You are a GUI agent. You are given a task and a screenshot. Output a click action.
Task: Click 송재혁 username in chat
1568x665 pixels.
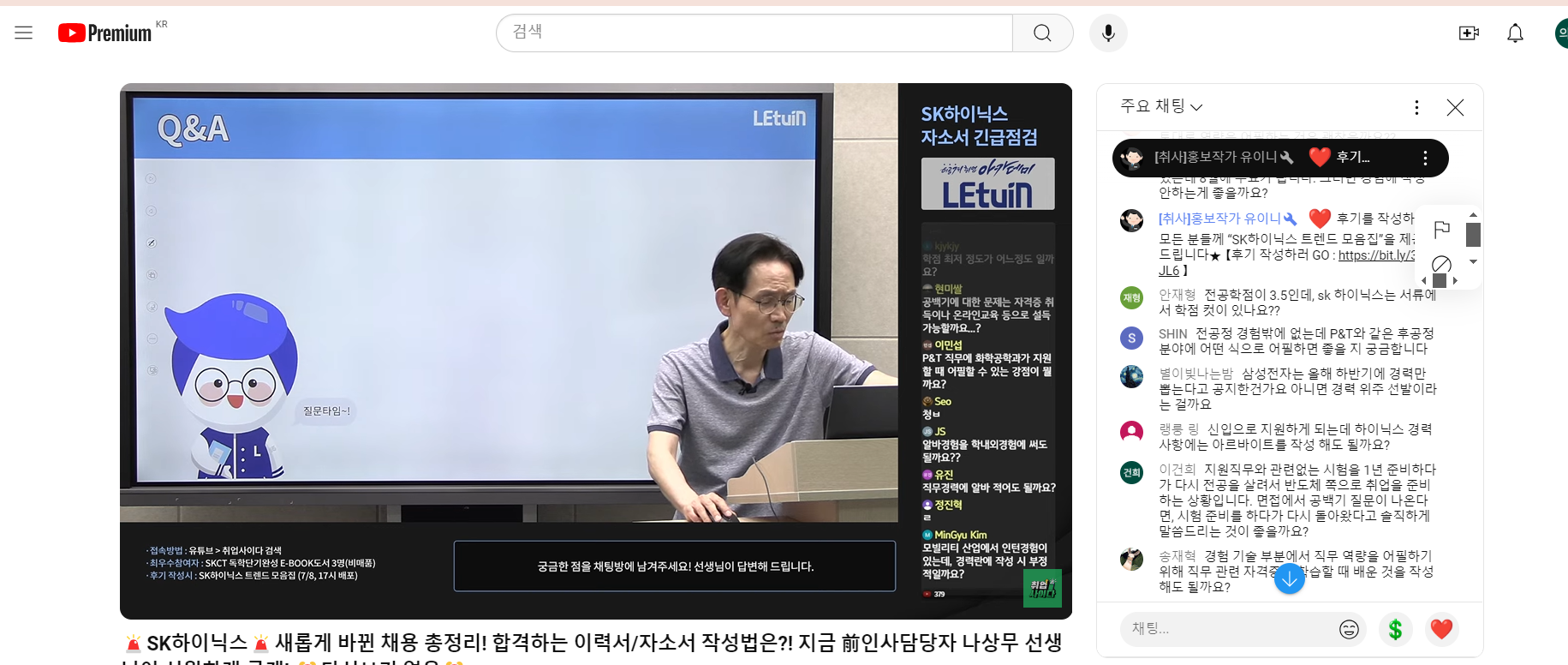click(1177, 556)
